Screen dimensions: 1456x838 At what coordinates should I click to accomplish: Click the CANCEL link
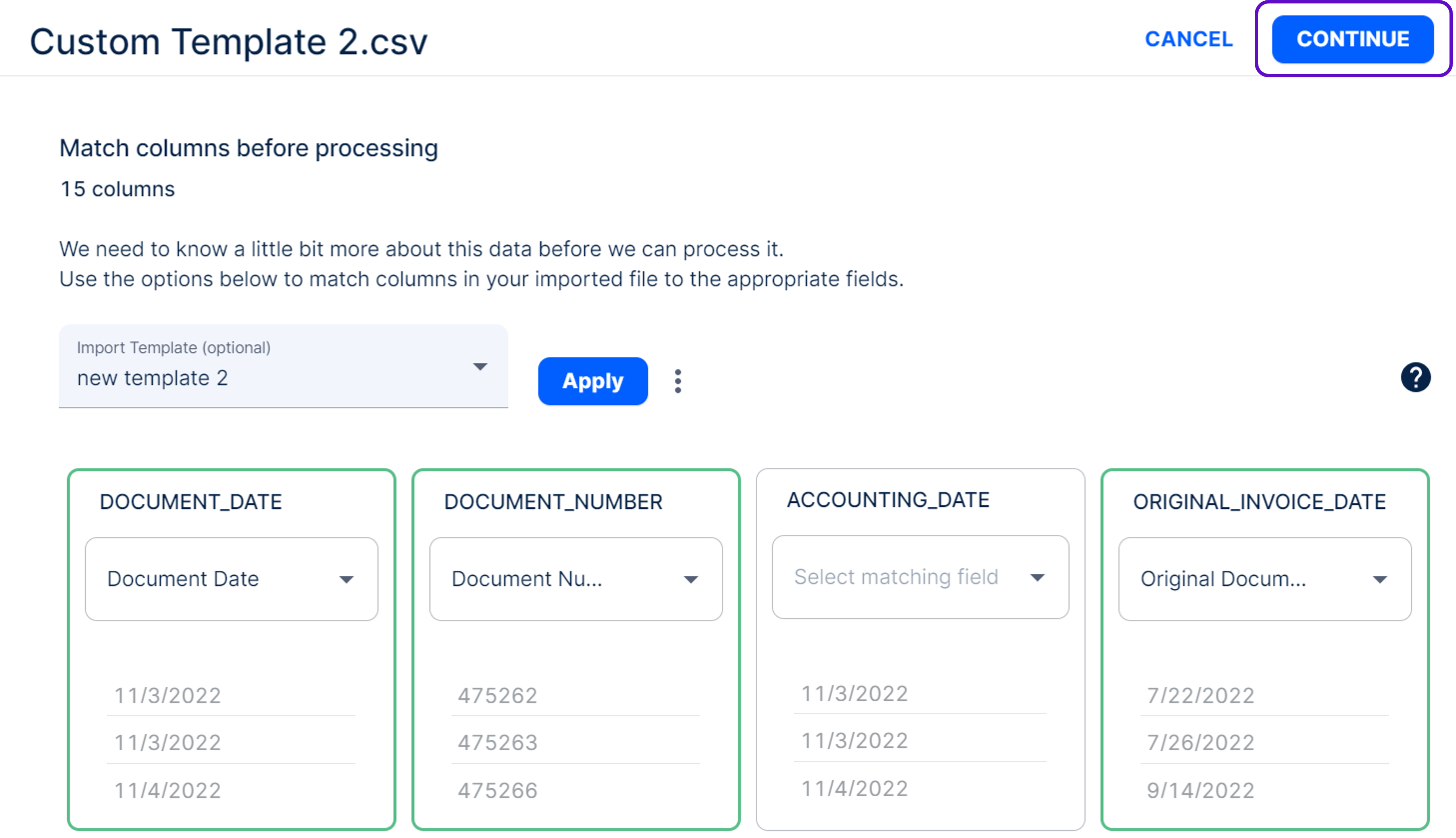(1189, 39)
